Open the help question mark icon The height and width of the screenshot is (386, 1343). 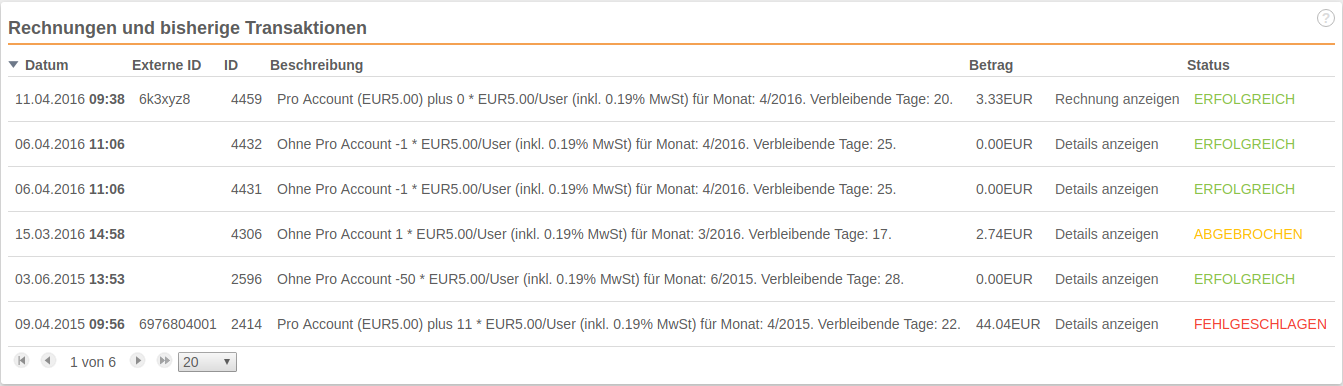pos(1326,18)
